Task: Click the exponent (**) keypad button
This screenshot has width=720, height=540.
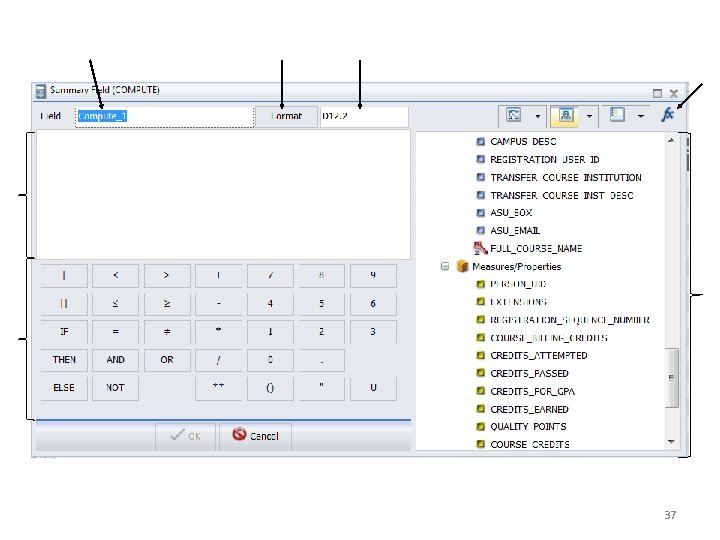Action: 219,388
